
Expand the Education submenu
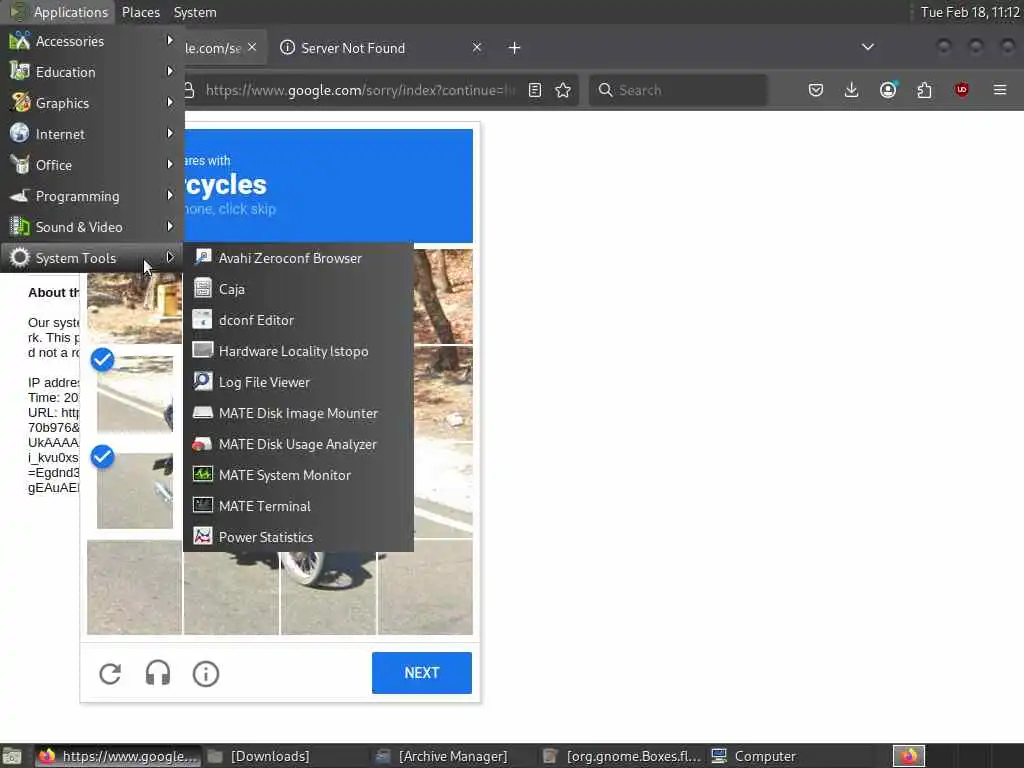[92, 72]
